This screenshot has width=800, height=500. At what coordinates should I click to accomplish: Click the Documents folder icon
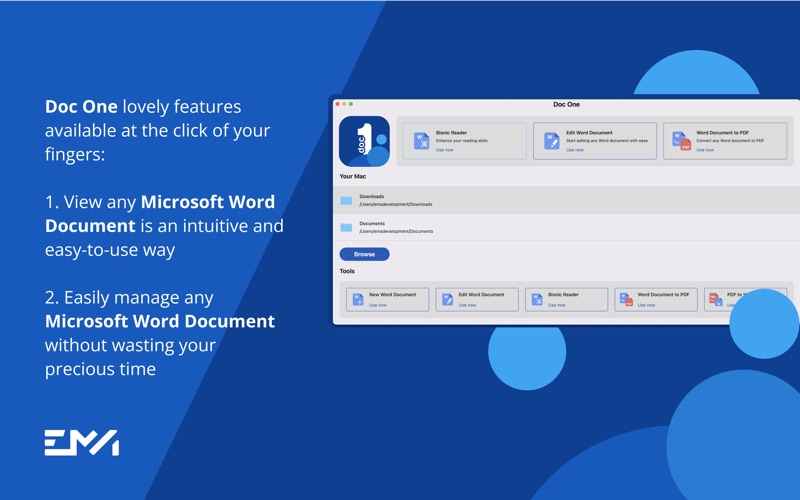(x=346, y=227)
